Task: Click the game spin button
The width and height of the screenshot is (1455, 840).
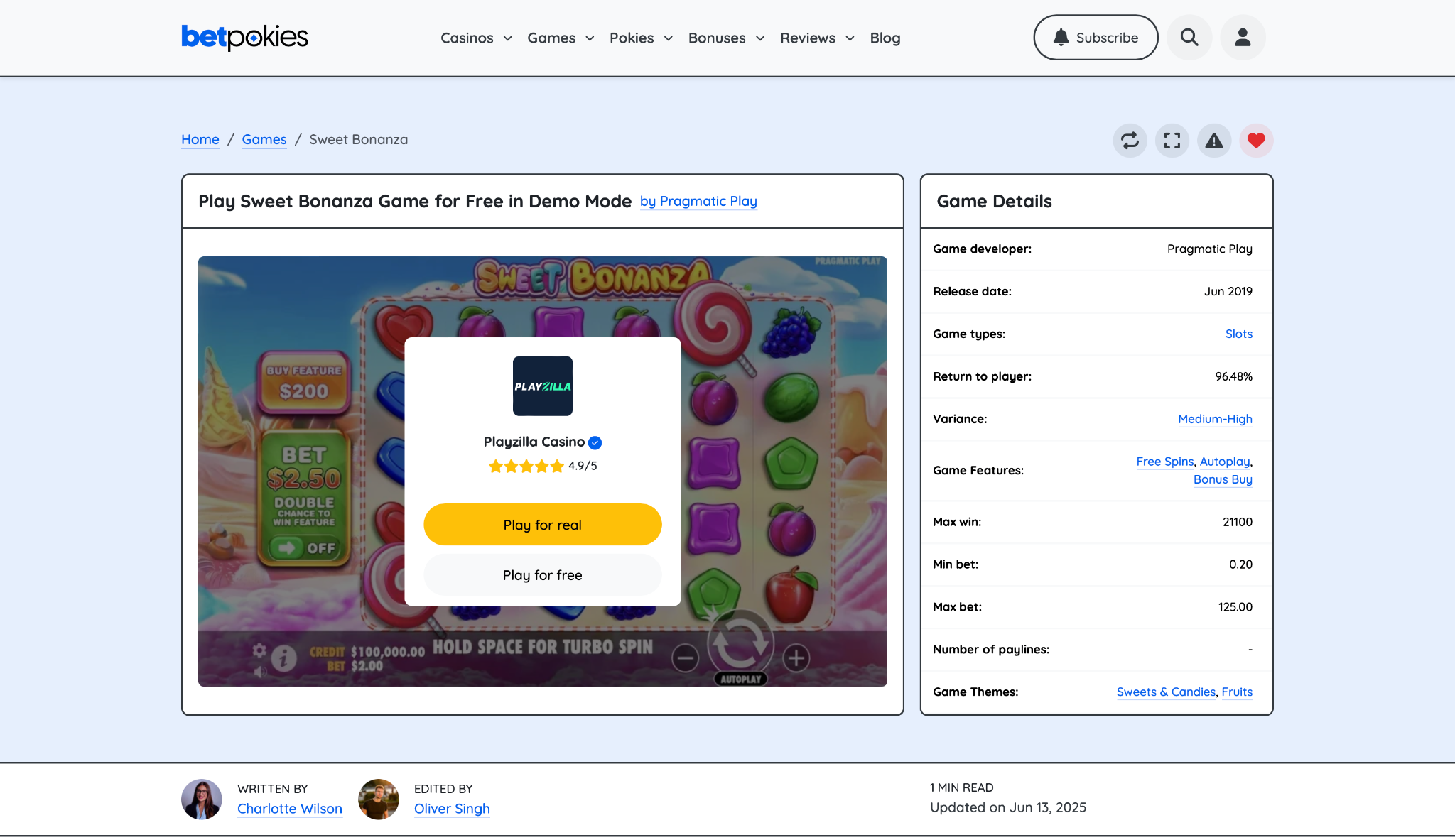Action: pos(740,643)
